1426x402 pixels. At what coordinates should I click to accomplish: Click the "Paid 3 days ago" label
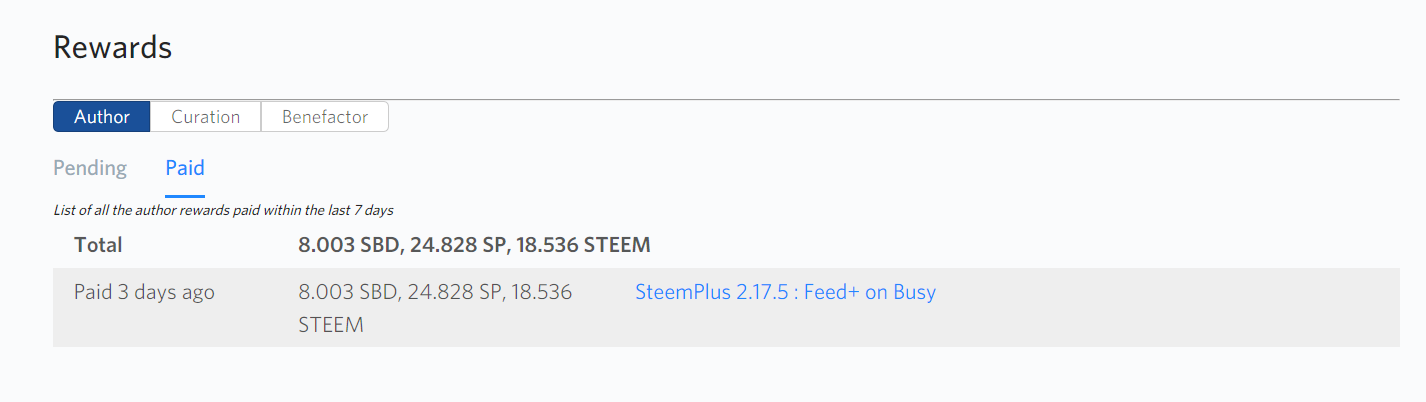144,293
